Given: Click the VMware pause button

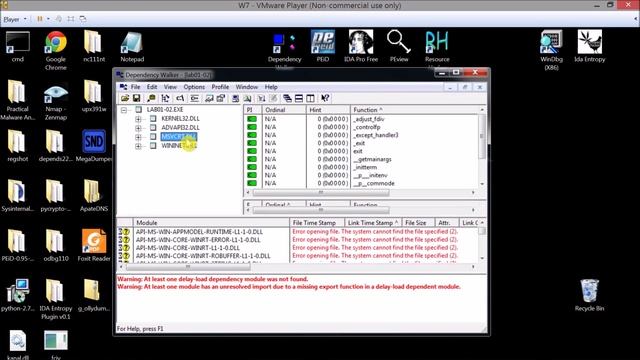Looking at the screenshot, I should [x=40, y=19].
